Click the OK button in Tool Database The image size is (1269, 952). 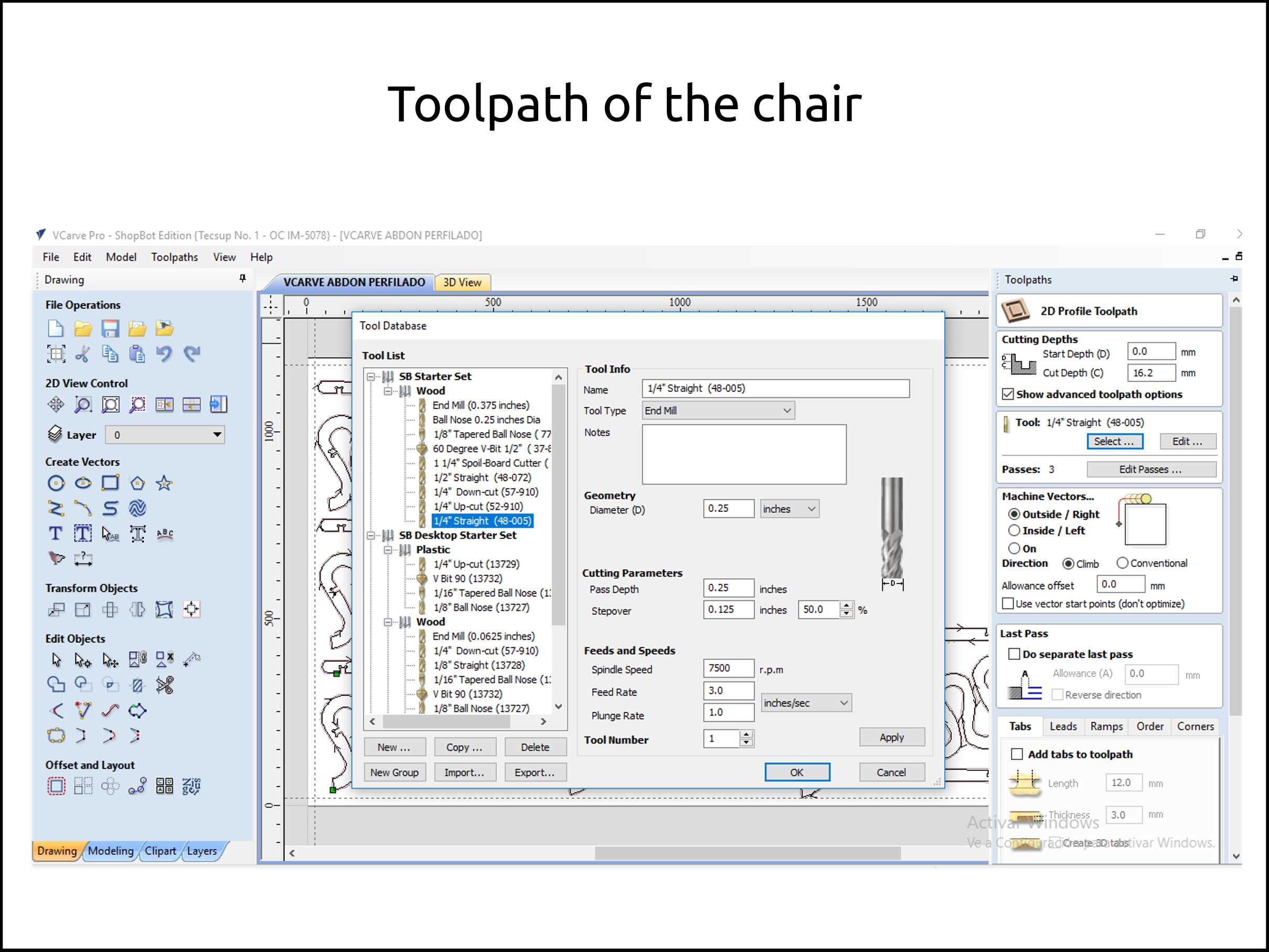pyautogui.click(x=796, y=773)
